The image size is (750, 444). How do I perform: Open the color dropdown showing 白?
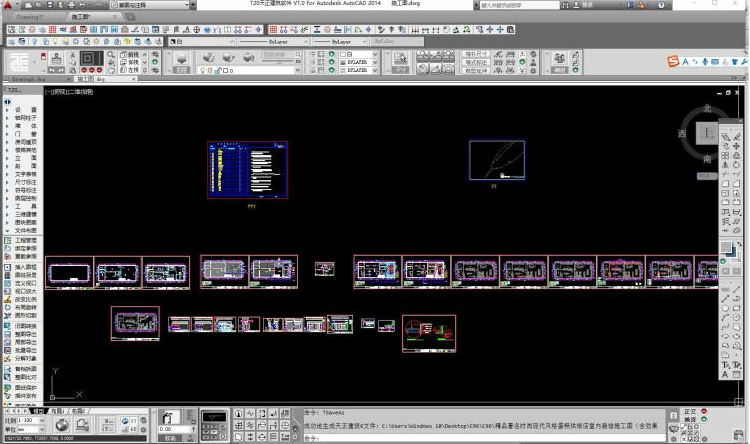(x=202, y=42)
